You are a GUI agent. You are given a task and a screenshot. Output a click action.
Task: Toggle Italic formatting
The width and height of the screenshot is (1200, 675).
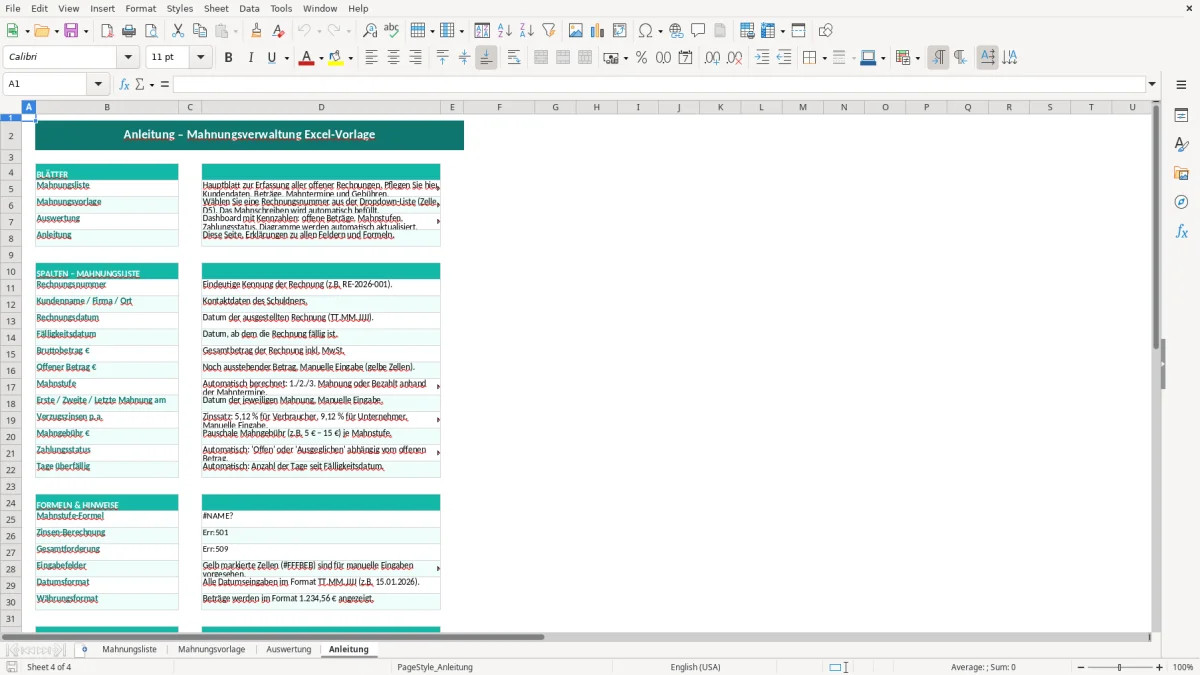coord(250,58)
